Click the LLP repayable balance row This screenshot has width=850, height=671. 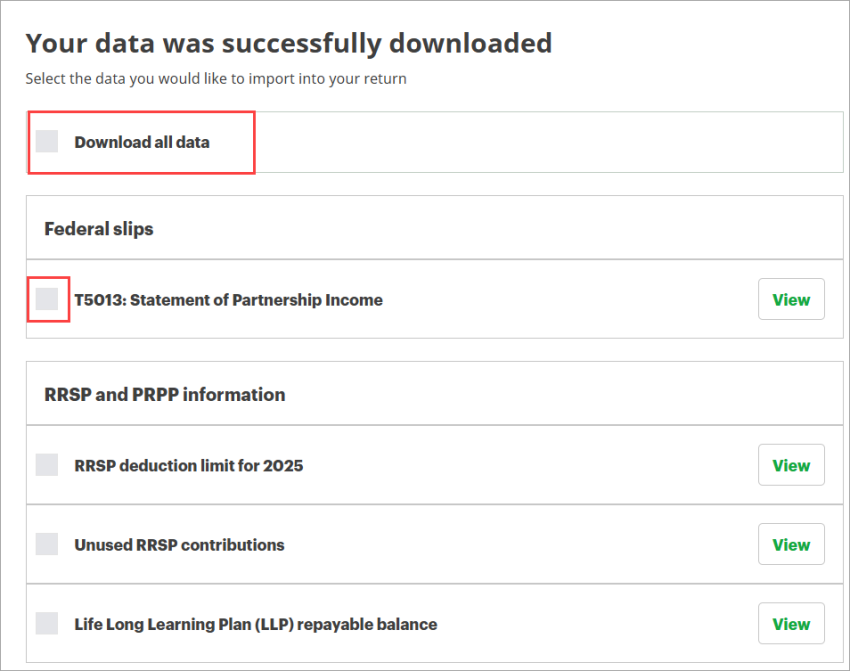click(255, 623)
